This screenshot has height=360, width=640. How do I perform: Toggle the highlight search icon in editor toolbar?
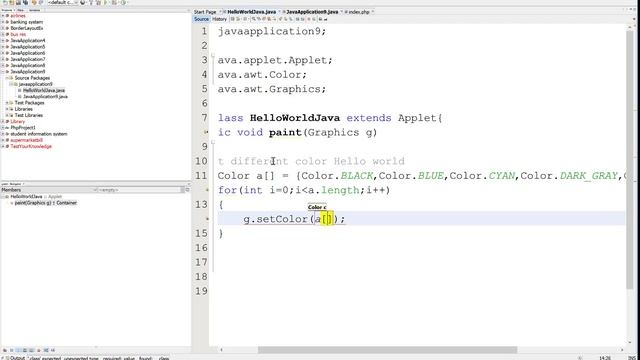tap(269, 19)
